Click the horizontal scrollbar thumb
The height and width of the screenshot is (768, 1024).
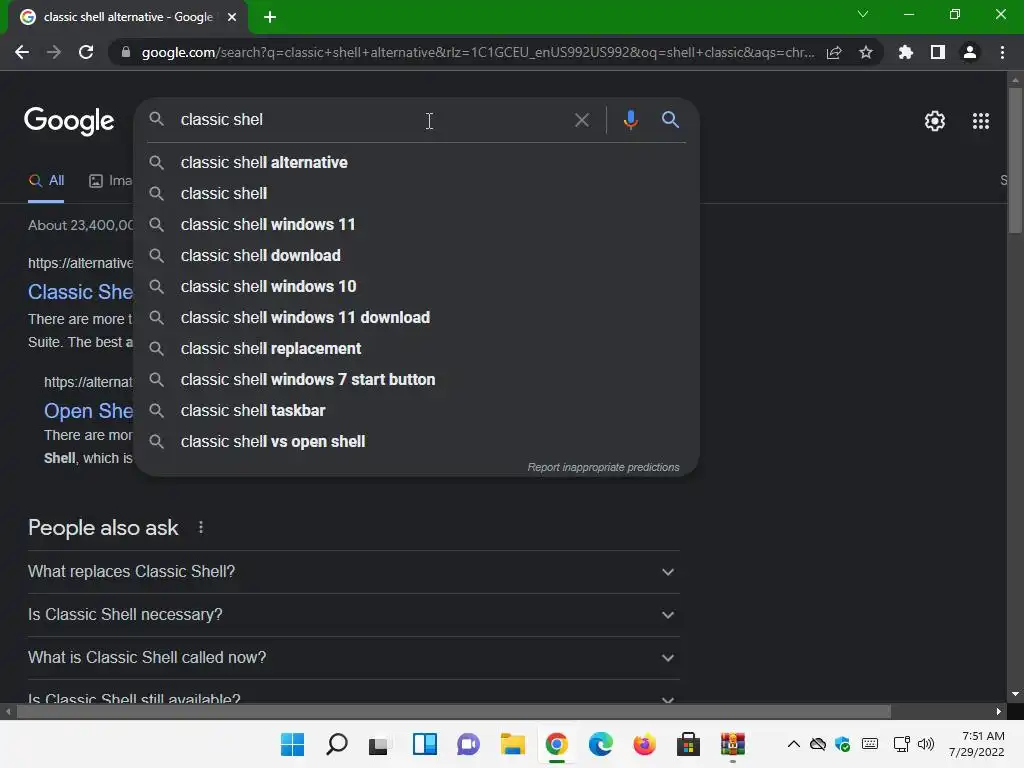tap(454, 712)
